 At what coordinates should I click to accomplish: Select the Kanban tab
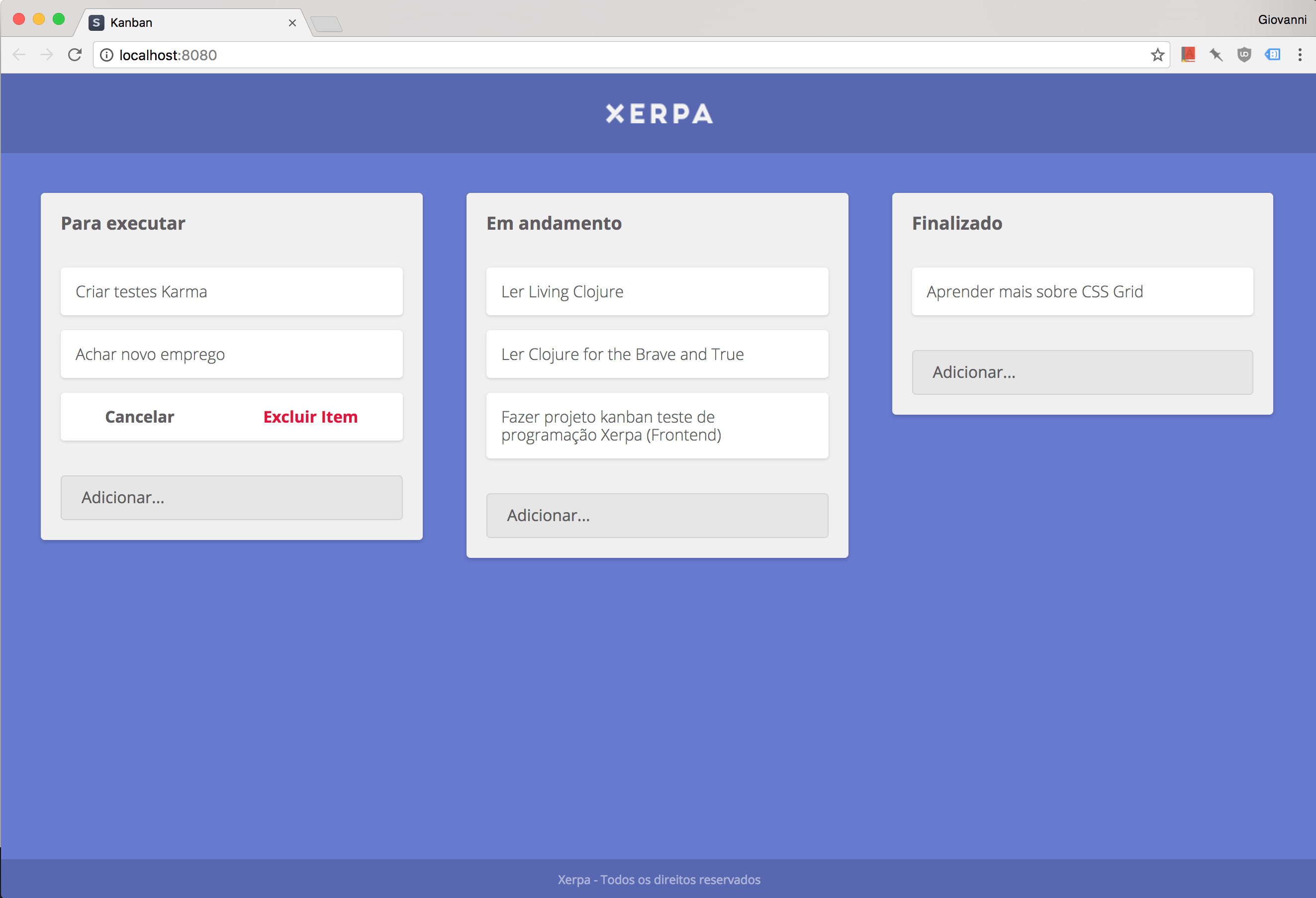[x=192, y=23]
